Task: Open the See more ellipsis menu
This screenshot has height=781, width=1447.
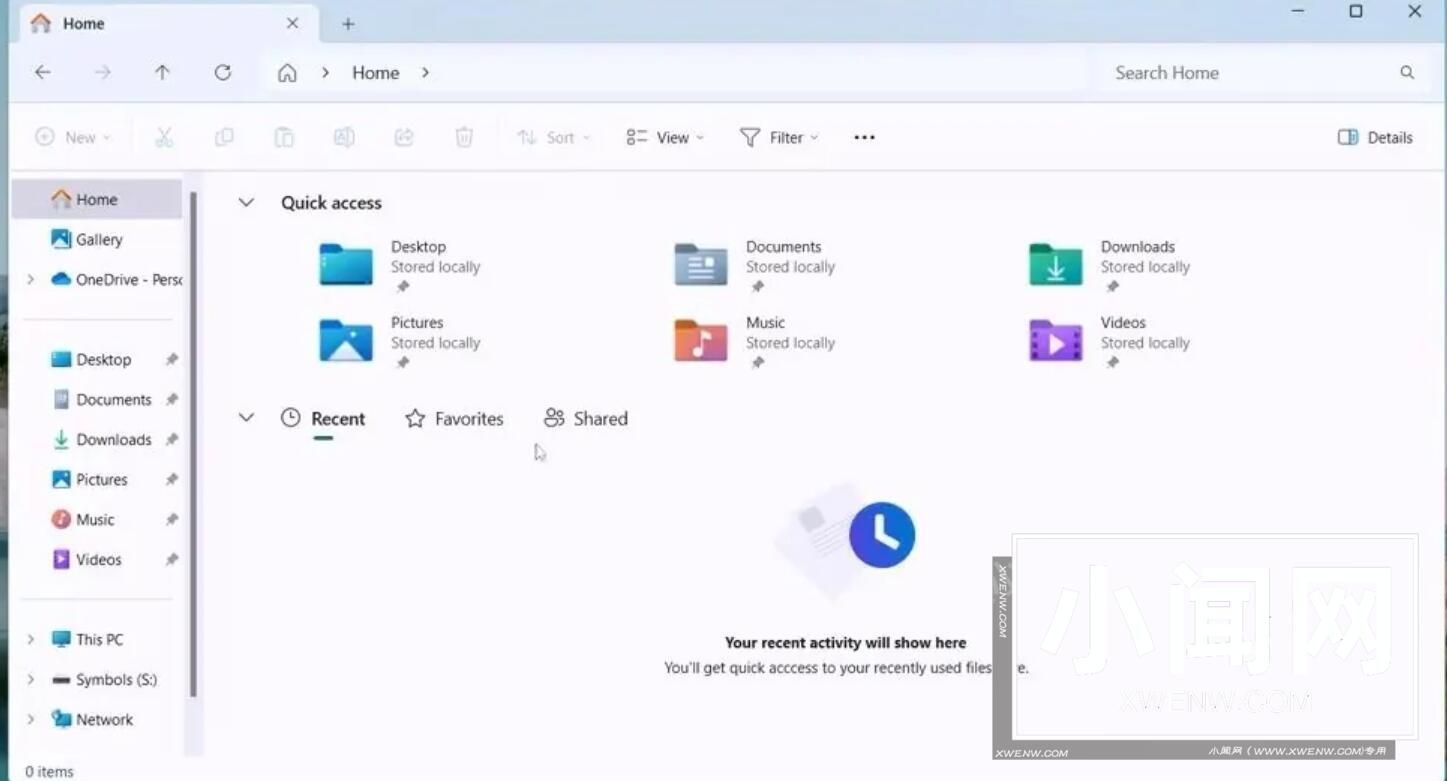Action: (x=865, y=137)
